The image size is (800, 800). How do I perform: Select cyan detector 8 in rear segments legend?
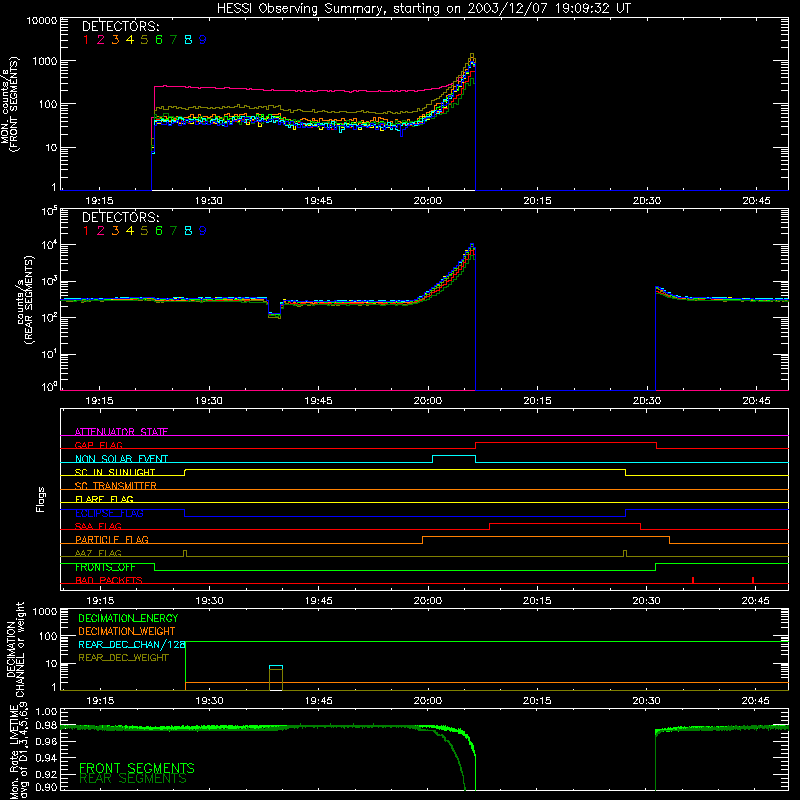(188, 231)
